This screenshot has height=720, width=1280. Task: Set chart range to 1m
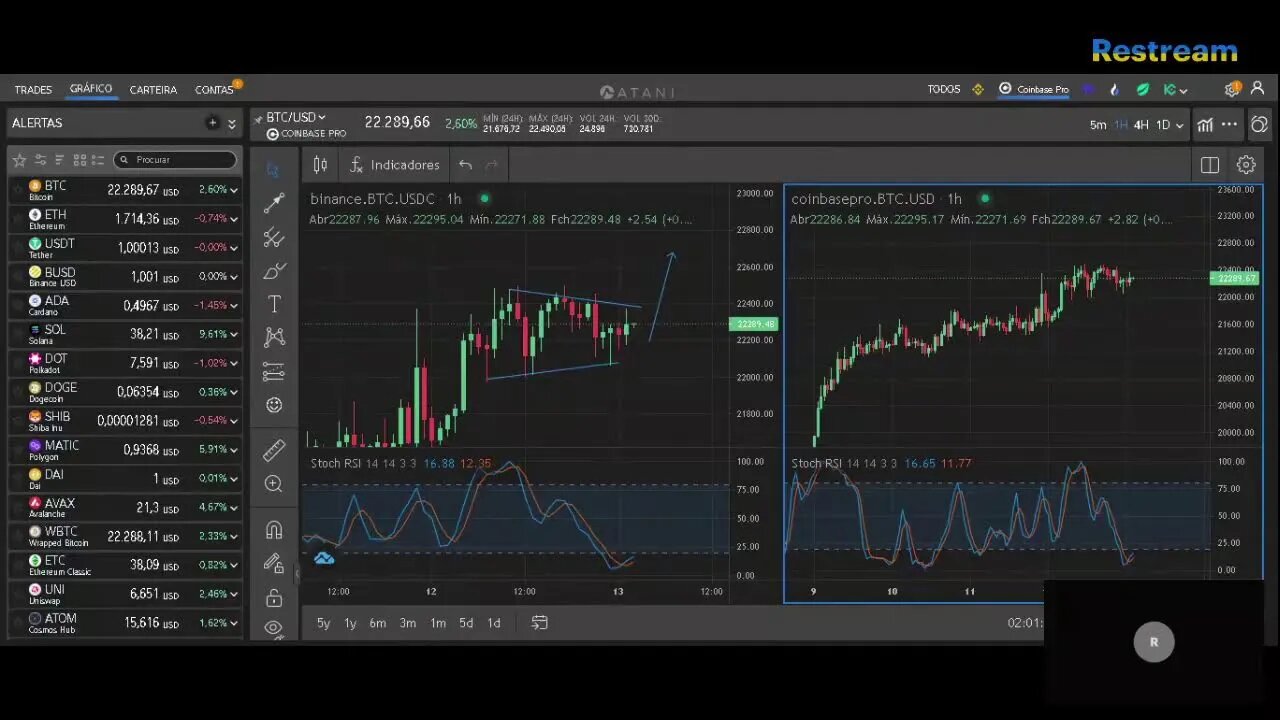click(438, 623)
